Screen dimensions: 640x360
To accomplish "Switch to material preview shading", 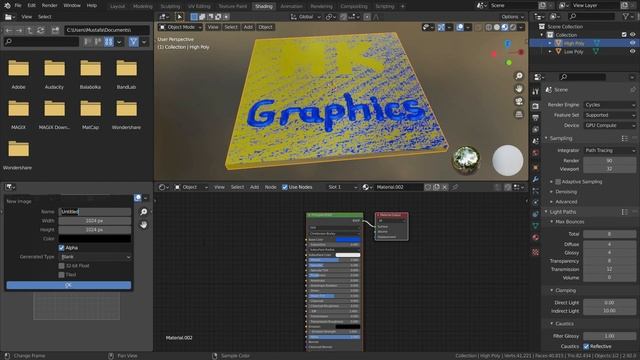I will click(x=505, y=27).
